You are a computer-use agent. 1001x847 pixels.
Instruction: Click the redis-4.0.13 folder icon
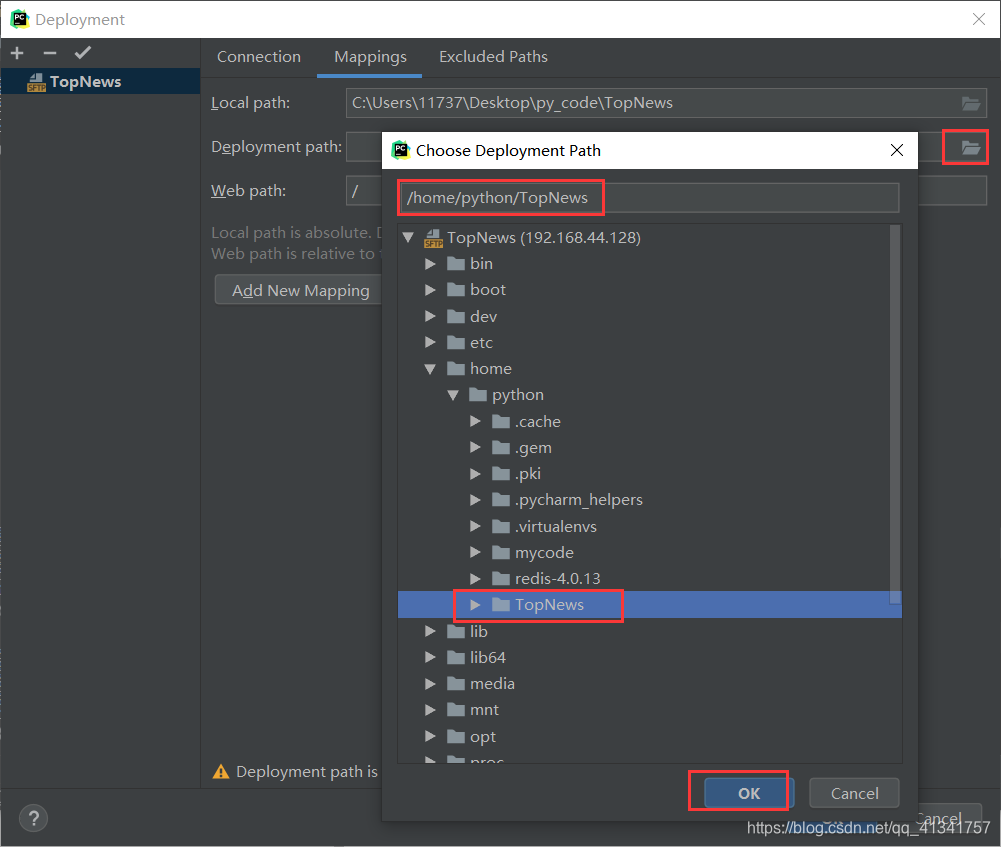click(501, 579)
